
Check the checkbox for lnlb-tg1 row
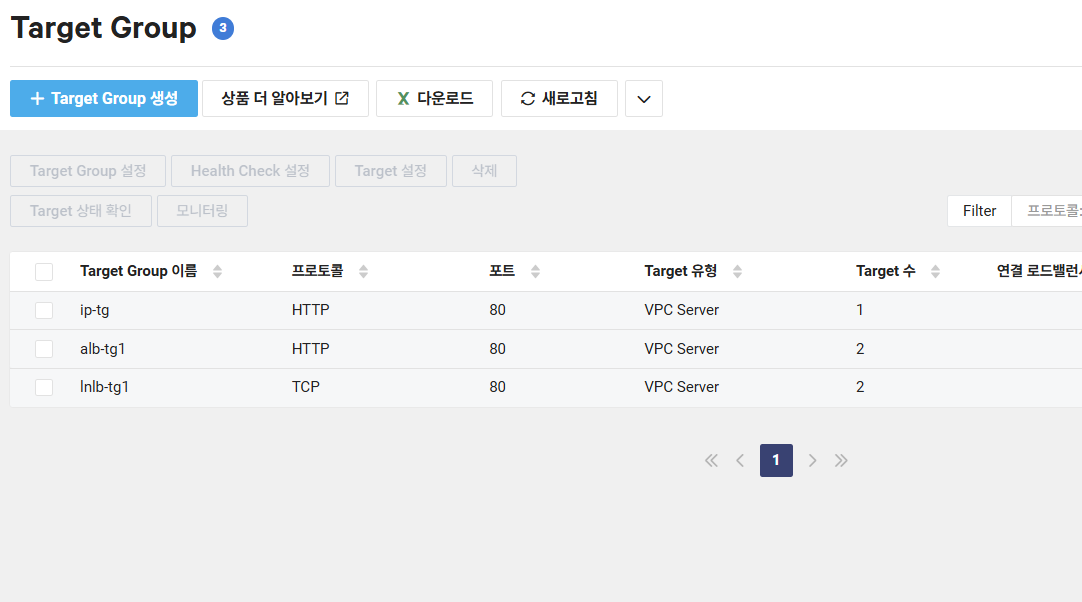coord(44,387)
